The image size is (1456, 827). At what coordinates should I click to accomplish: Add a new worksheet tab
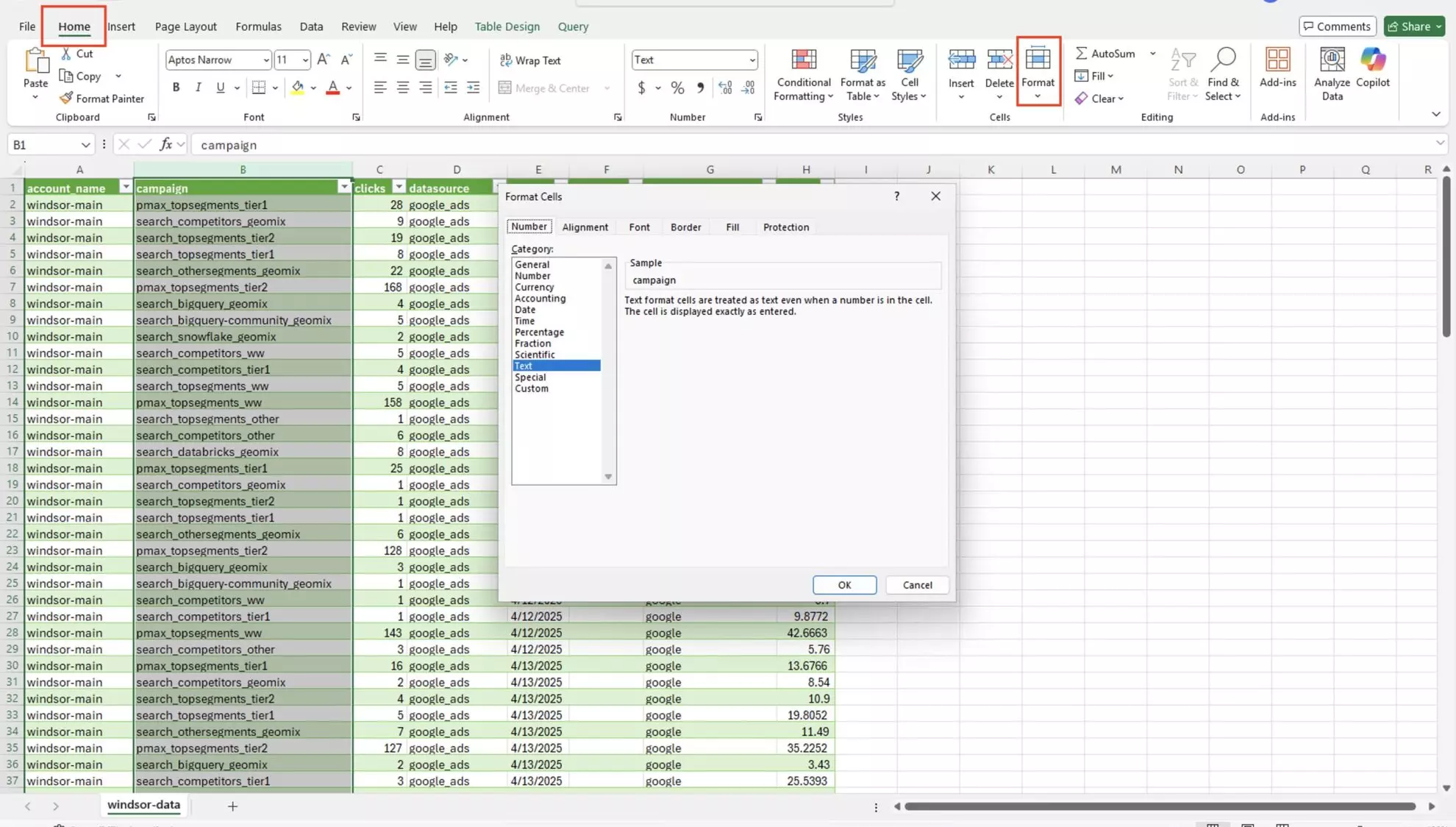coord(232,806)
